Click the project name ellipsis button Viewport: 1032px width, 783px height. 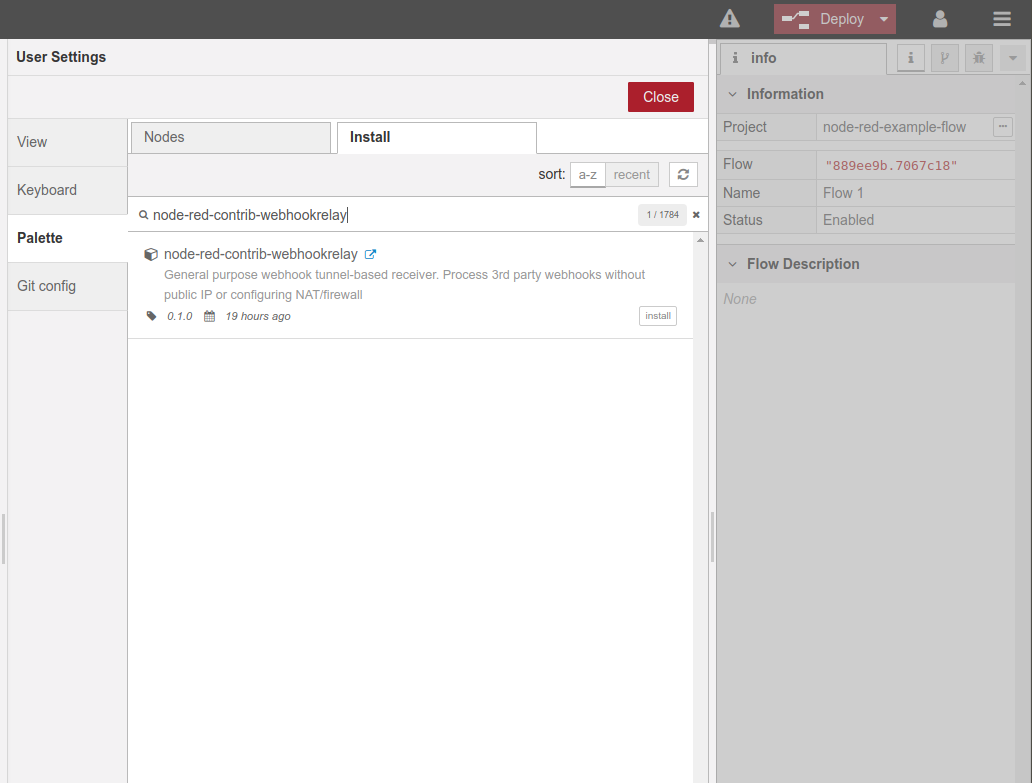pos(1005,127)
